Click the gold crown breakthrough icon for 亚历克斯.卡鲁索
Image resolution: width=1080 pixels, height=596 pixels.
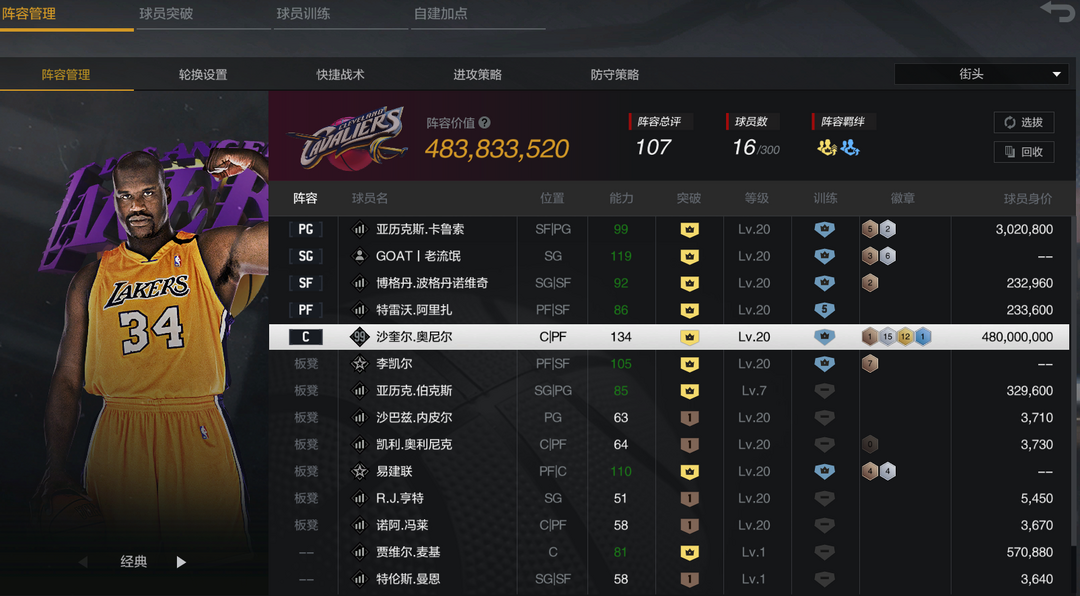point(689,229)
